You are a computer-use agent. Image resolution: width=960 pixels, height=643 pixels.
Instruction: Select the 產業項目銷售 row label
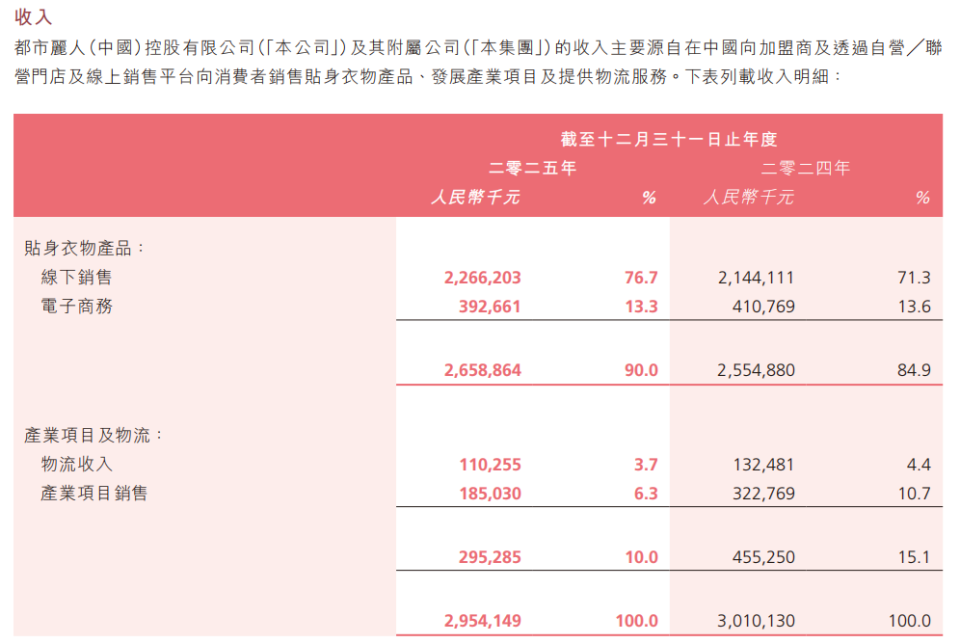point(94,493)
